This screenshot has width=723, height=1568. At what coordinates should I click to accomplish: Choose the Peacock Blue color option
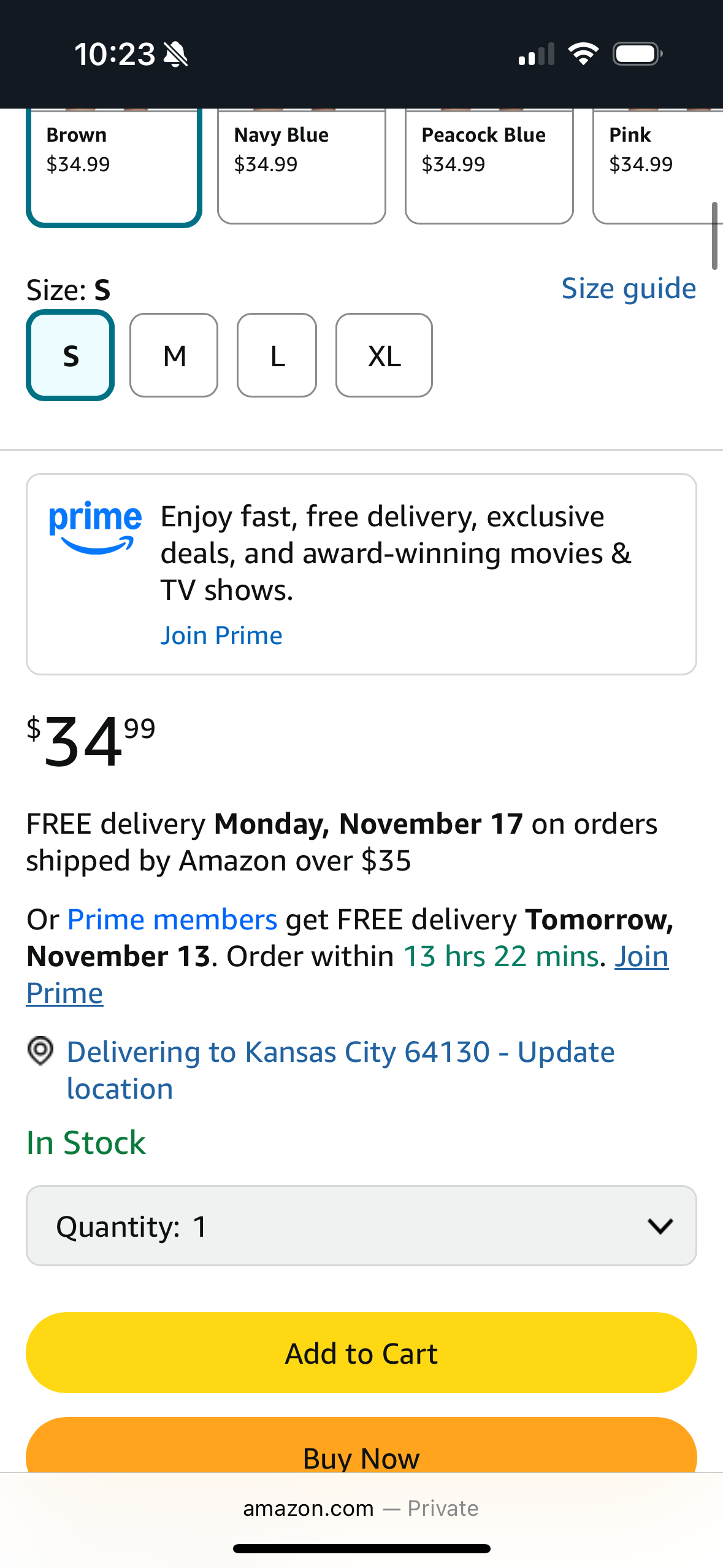pos(489,164)
